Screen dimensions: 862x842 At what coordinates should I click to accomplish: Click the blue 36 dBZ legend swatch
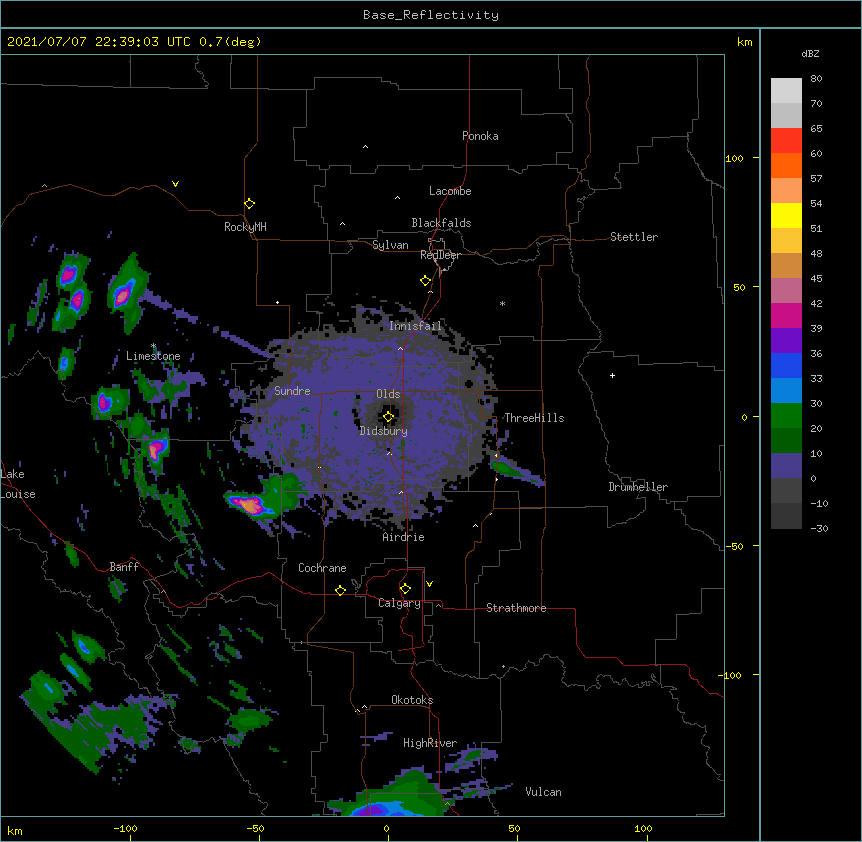[786, 365]
